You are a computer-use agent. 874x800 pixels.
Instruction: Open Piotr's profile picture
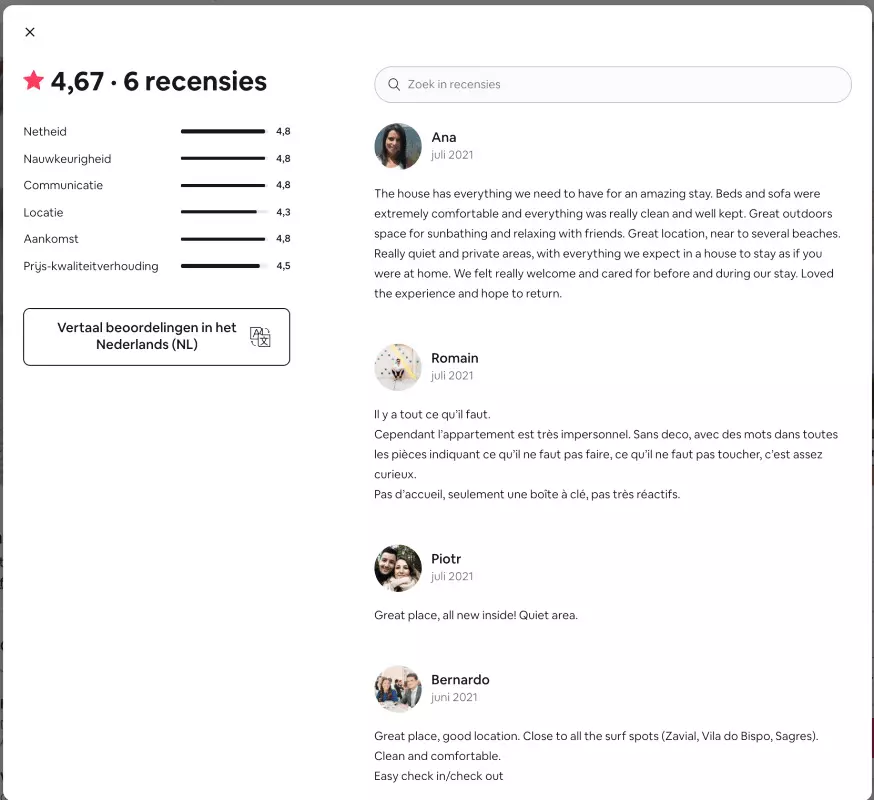(397, 568)
